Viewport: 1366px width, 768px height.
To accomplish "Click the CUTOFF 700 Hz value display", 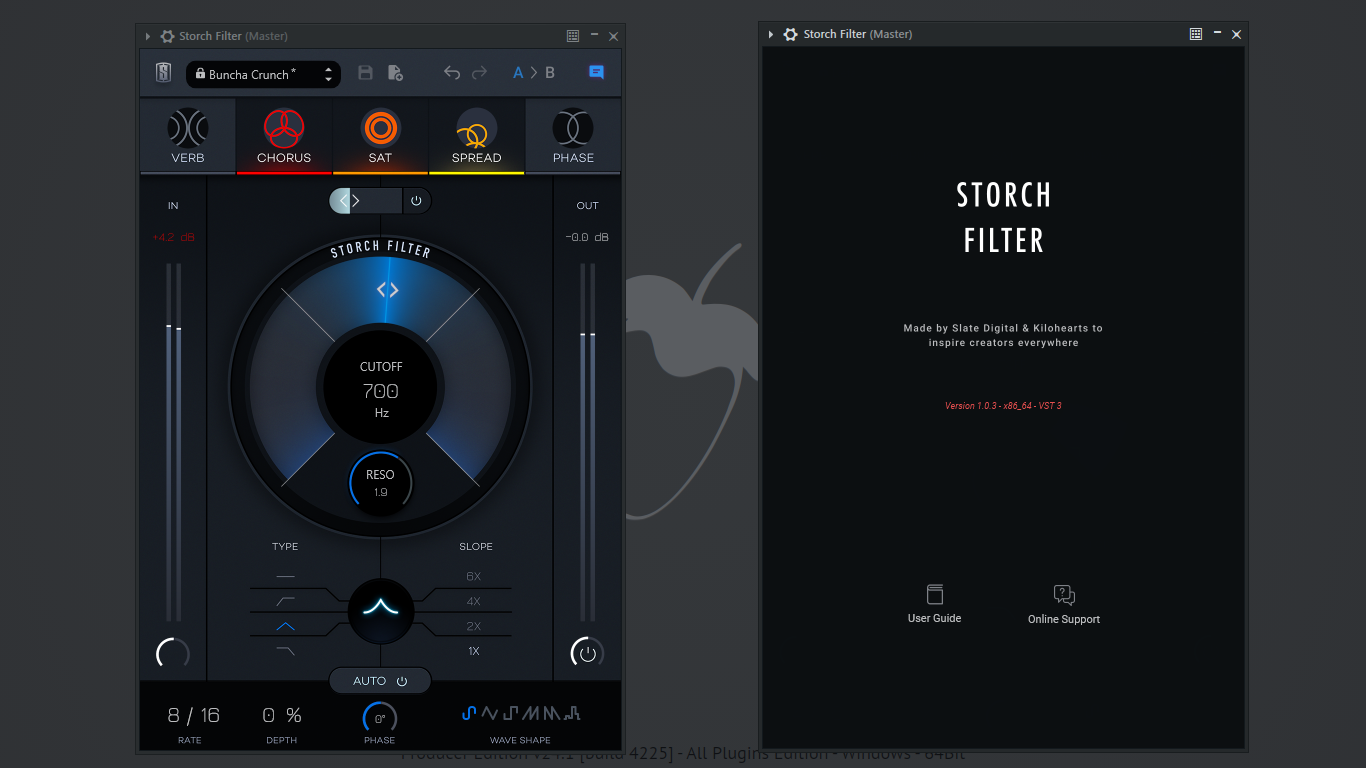I will point(381,390).
